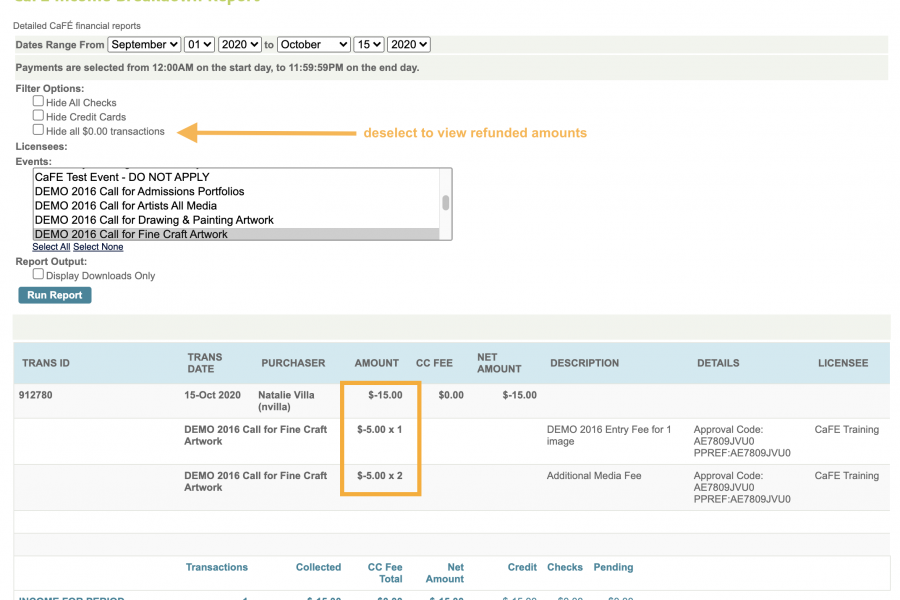Click the Additional Media Fee description

594,475
